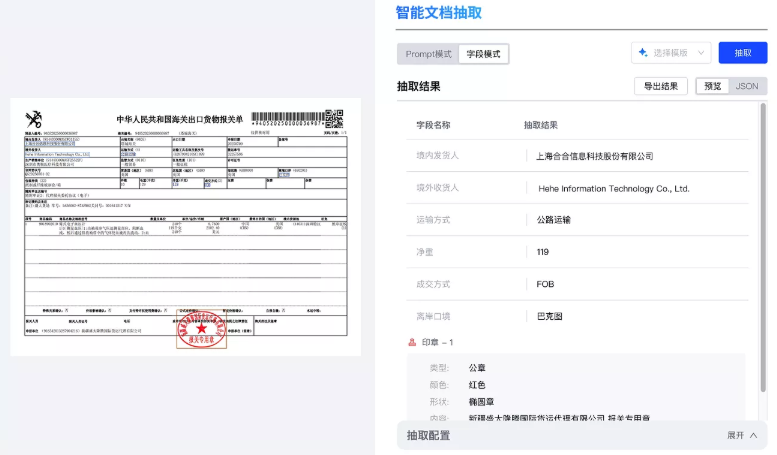Click the QR code on the document

(x=334, y=119)
